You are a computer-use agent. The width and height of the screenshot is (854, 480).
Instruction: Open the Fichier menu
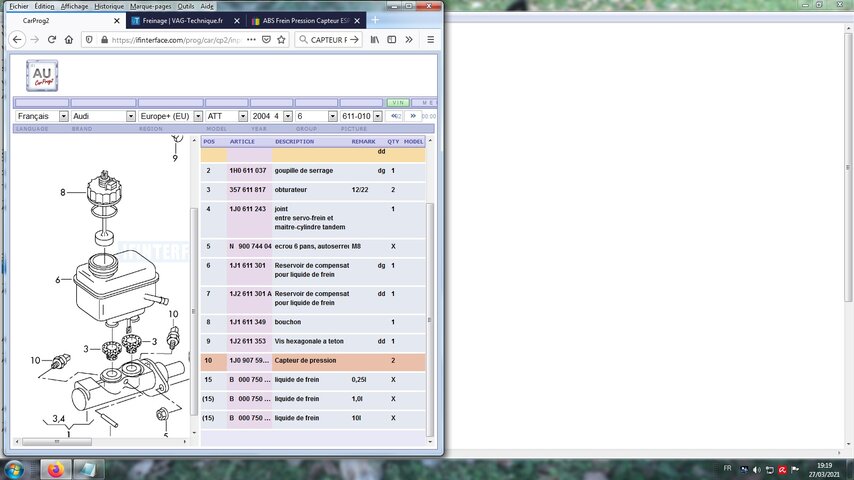coord(19,6)
